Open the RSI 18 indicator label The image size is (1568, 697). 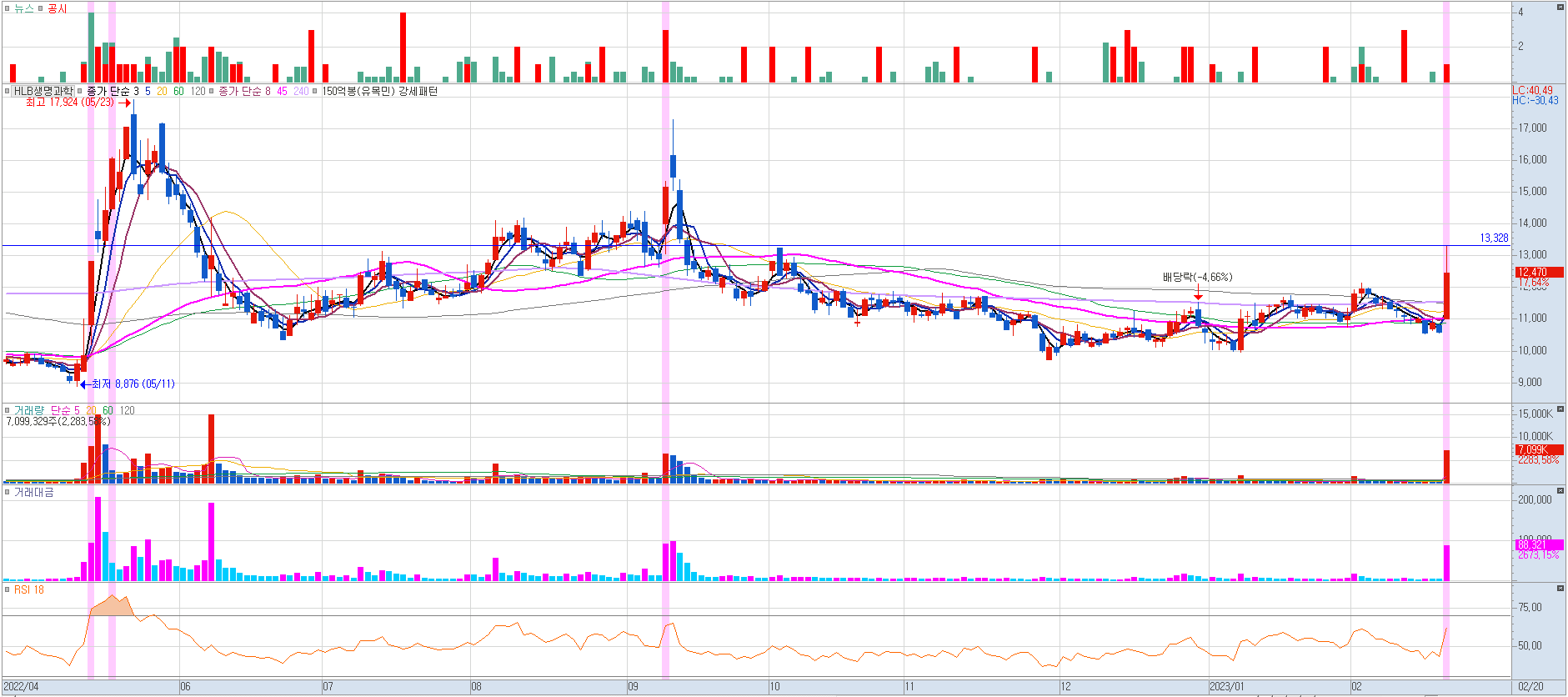click(x=29, y=589)
